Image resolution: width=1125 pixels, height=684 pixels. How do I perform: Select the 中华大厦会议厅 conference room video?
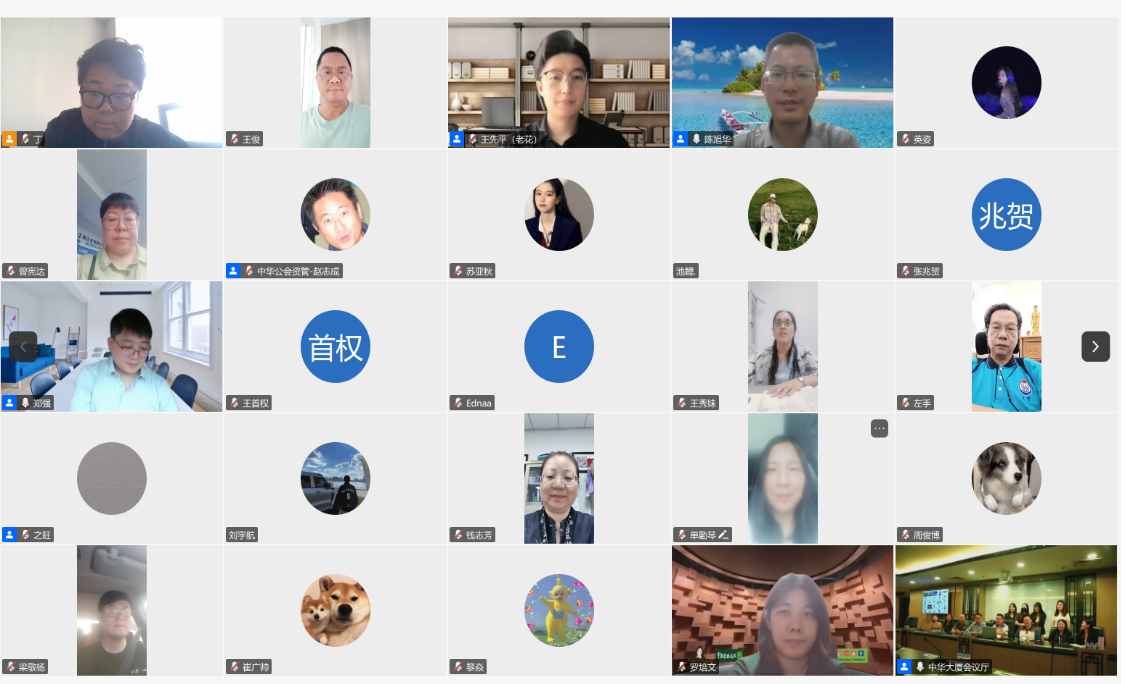(1006, 610)
